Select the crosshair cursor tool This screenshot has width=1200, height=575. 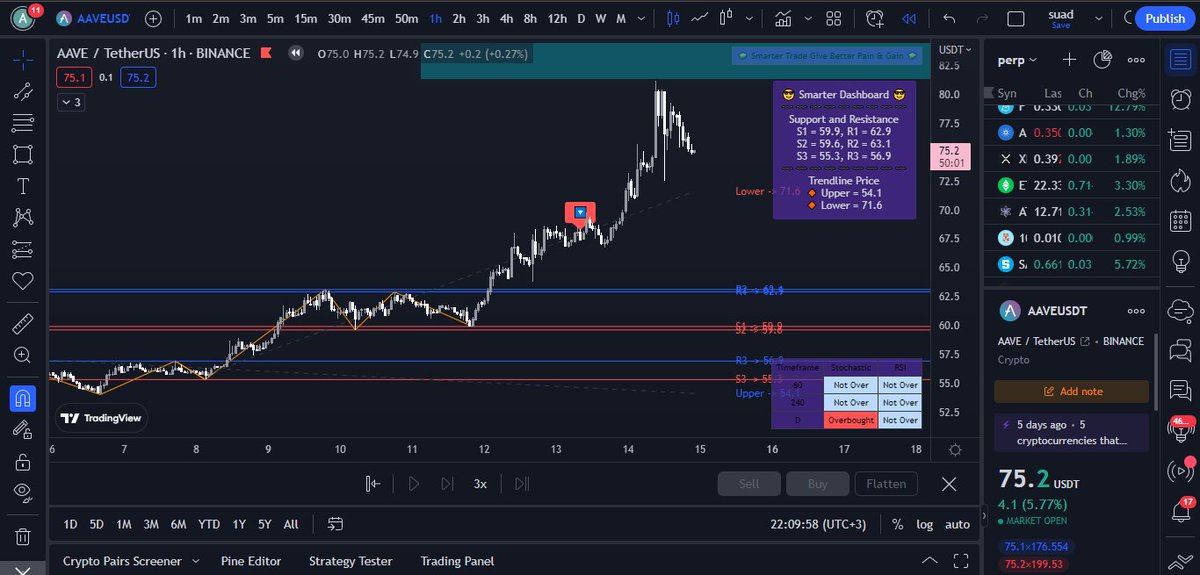(x=22, y=60)
